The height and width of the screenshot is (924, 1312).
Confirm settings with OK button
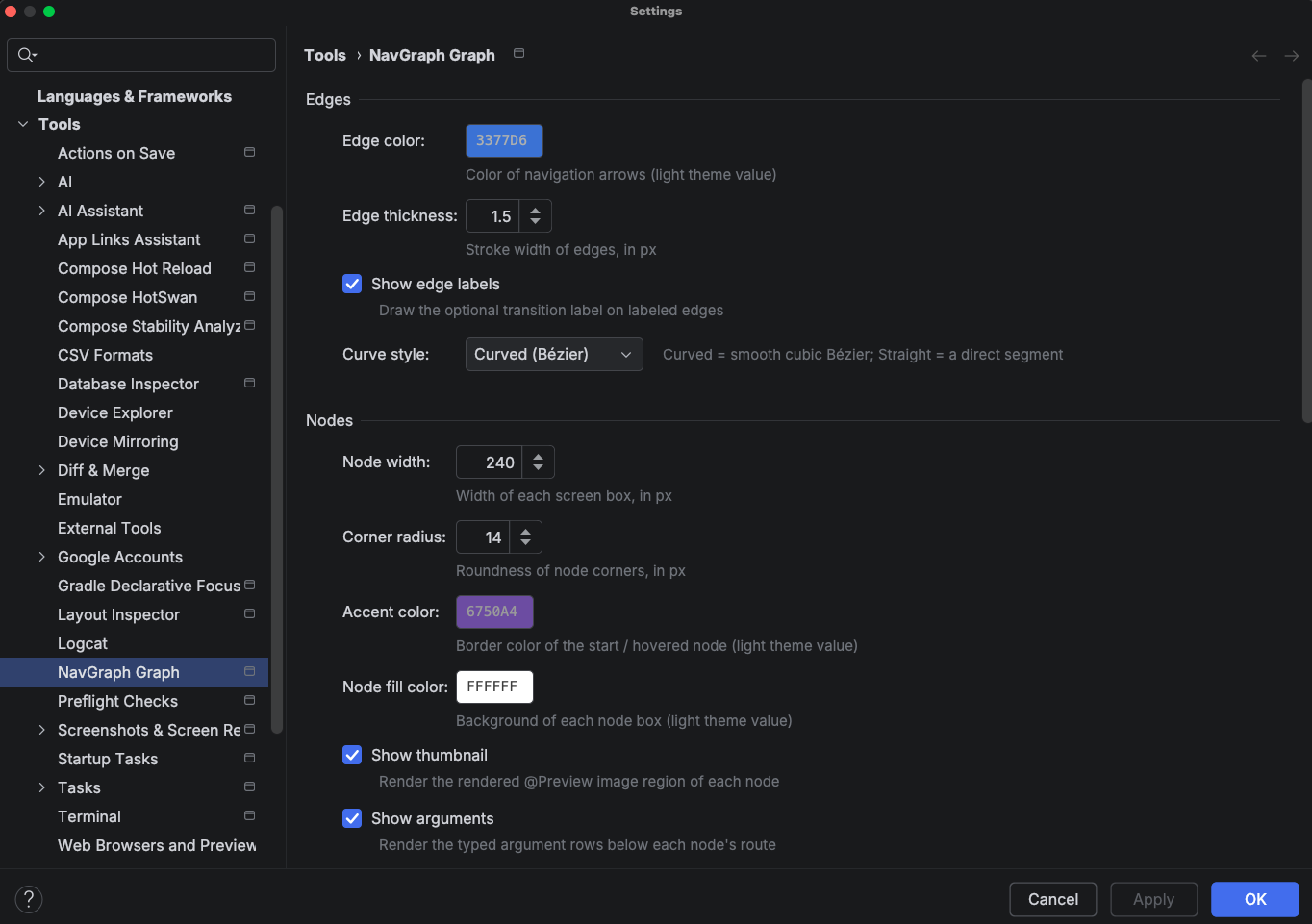[1255, 899]
